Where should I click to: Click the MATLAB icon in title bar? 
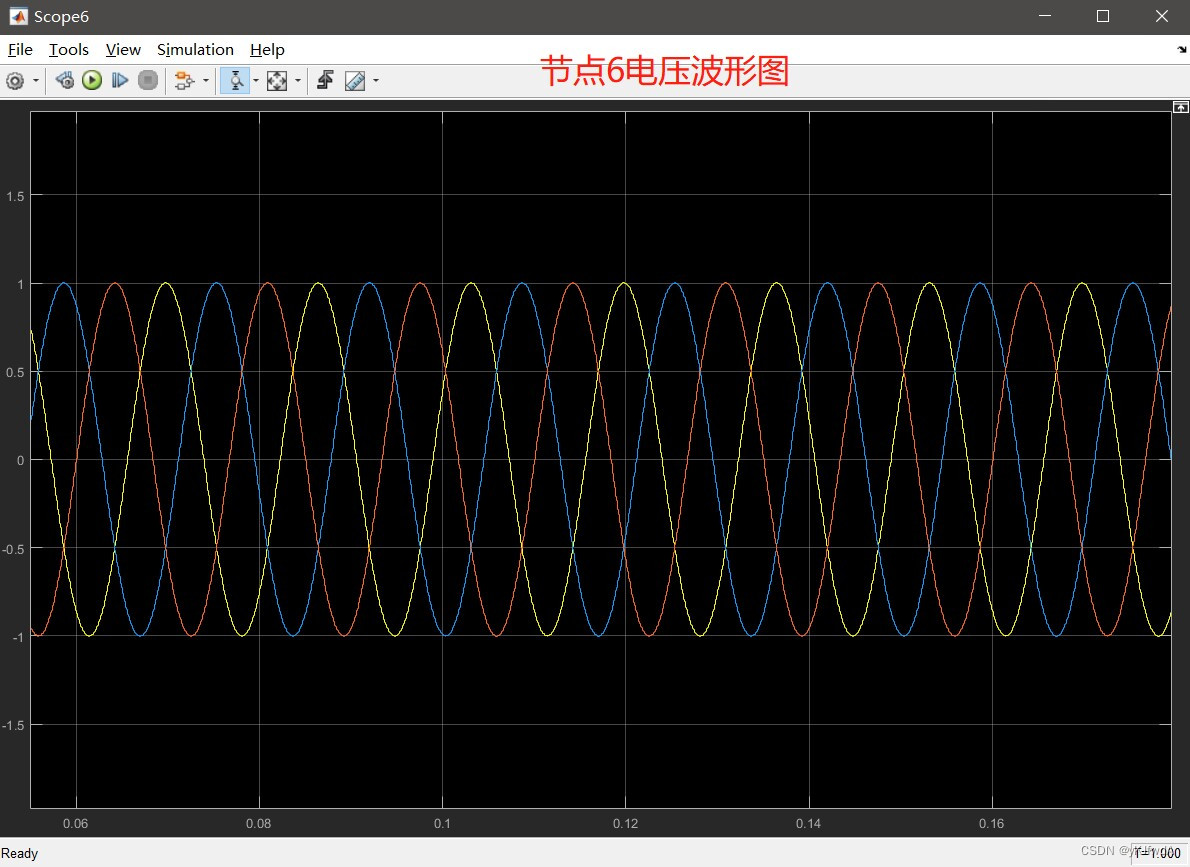point(18,16)
